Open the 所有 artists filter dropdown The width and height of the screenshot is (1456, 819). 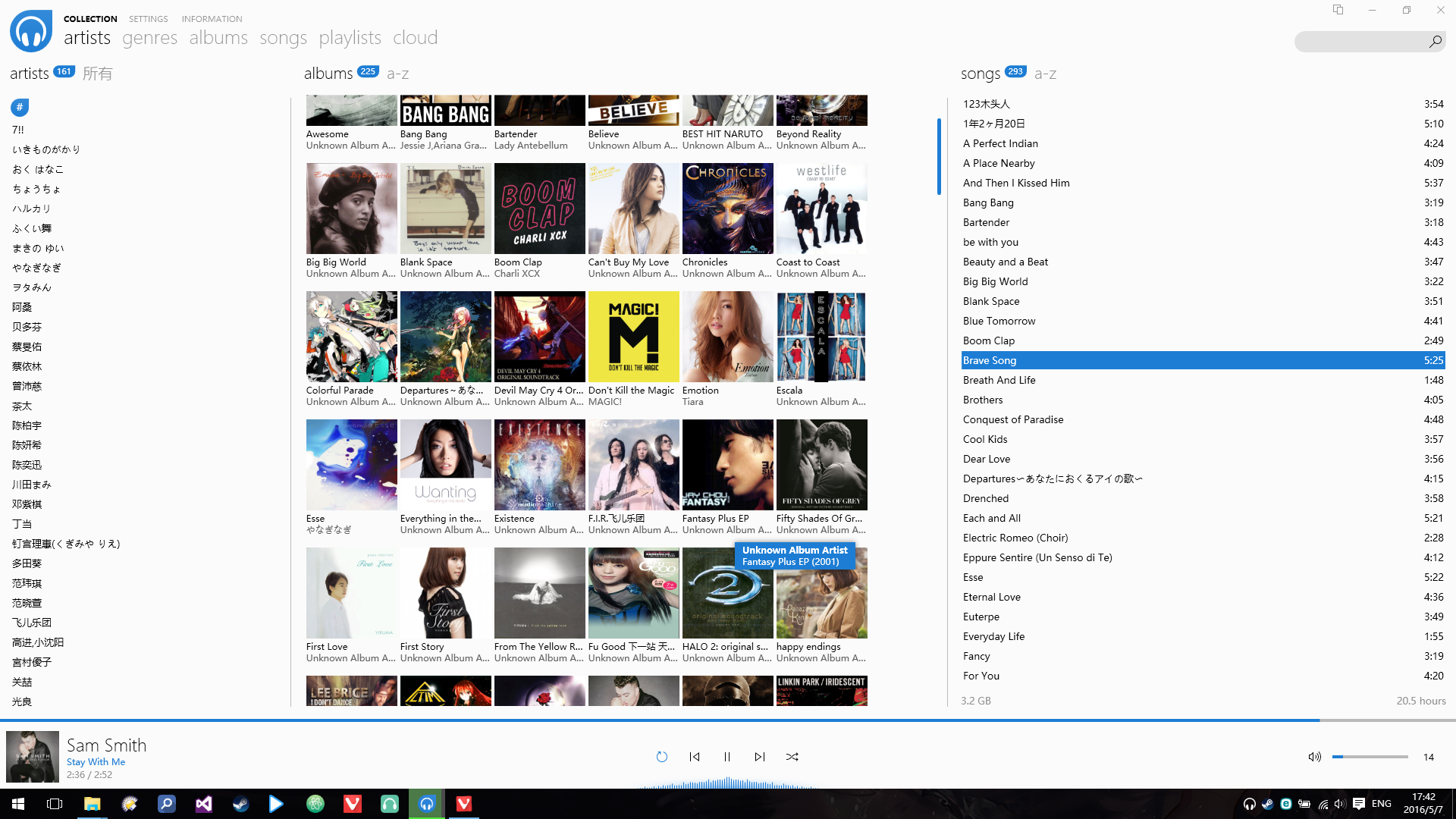[x=97, y=74]
